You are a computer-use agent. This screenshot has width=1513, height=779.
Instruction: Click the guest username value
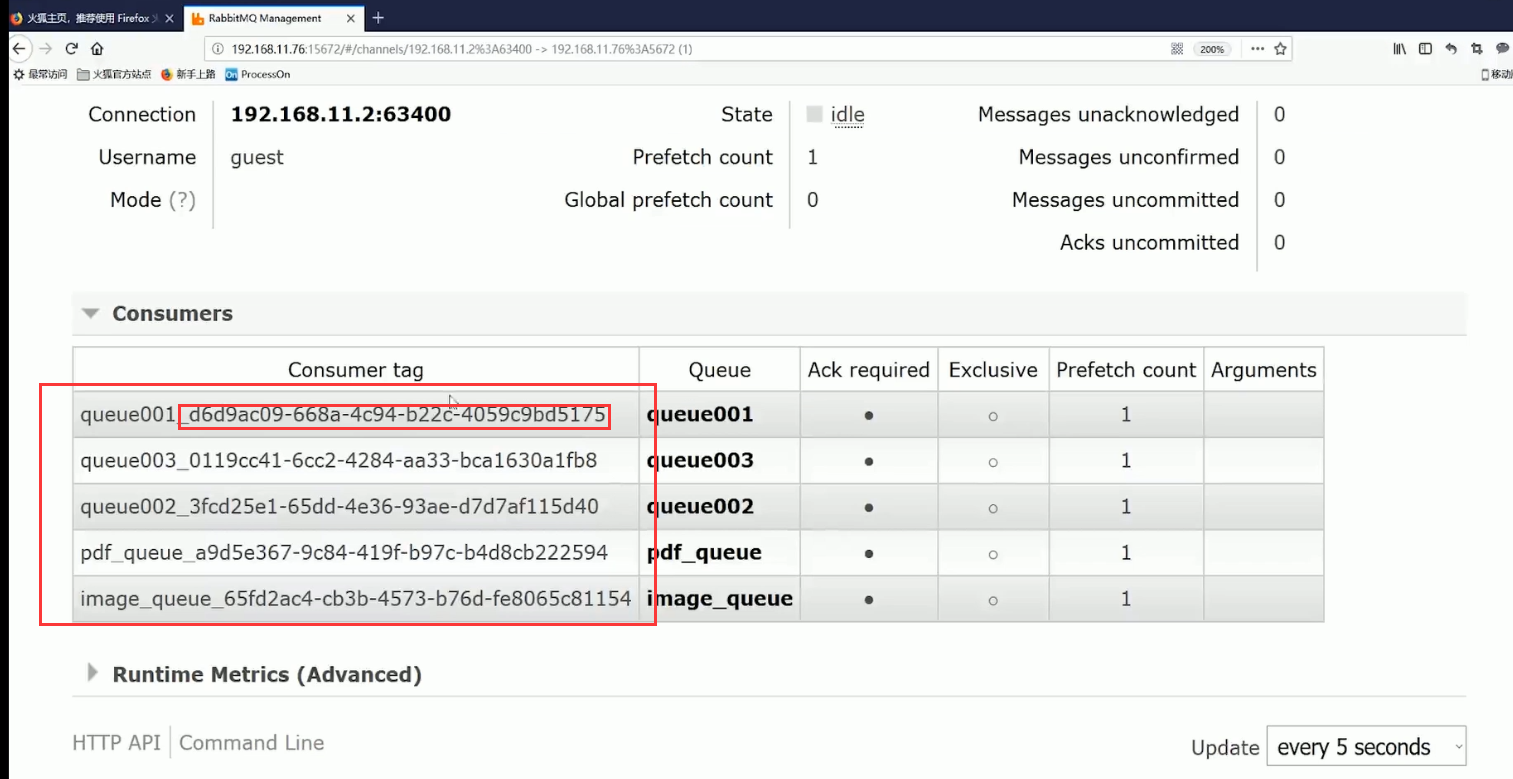tap(257, 158)
